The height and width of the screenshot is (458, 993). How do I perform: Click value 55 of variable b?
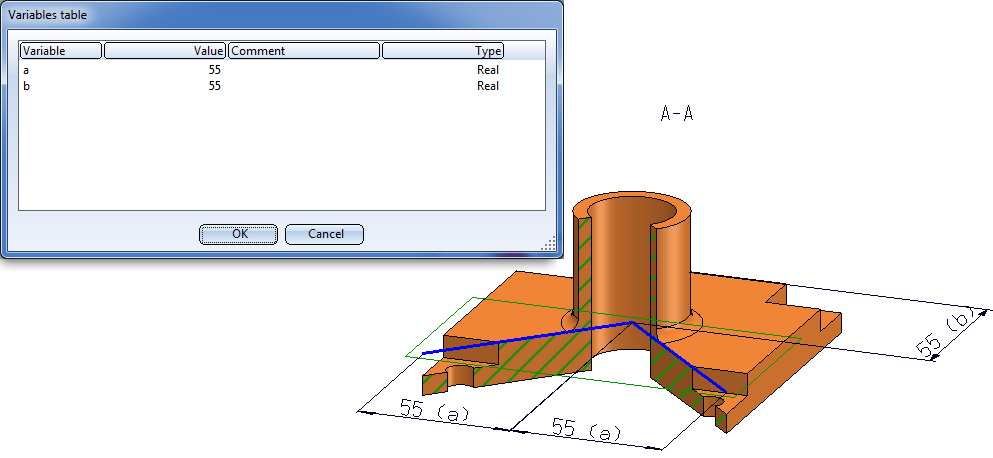(215, 86)
